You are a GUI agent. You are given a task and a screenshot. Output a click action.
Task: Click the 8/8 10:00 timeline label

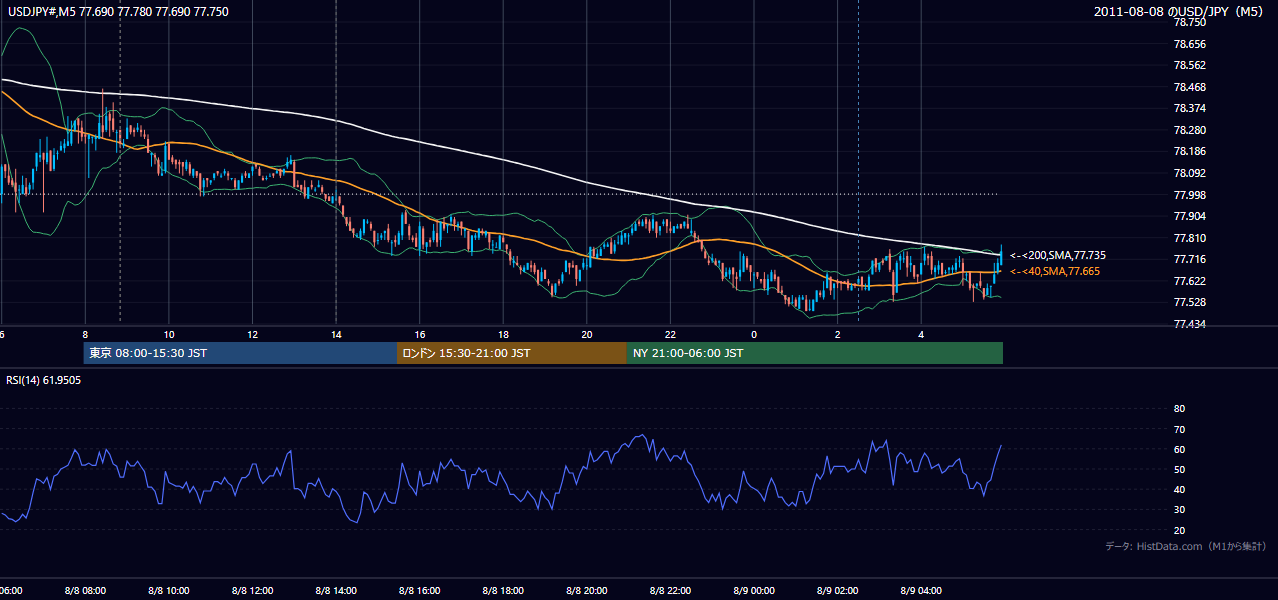coord(169,590)
